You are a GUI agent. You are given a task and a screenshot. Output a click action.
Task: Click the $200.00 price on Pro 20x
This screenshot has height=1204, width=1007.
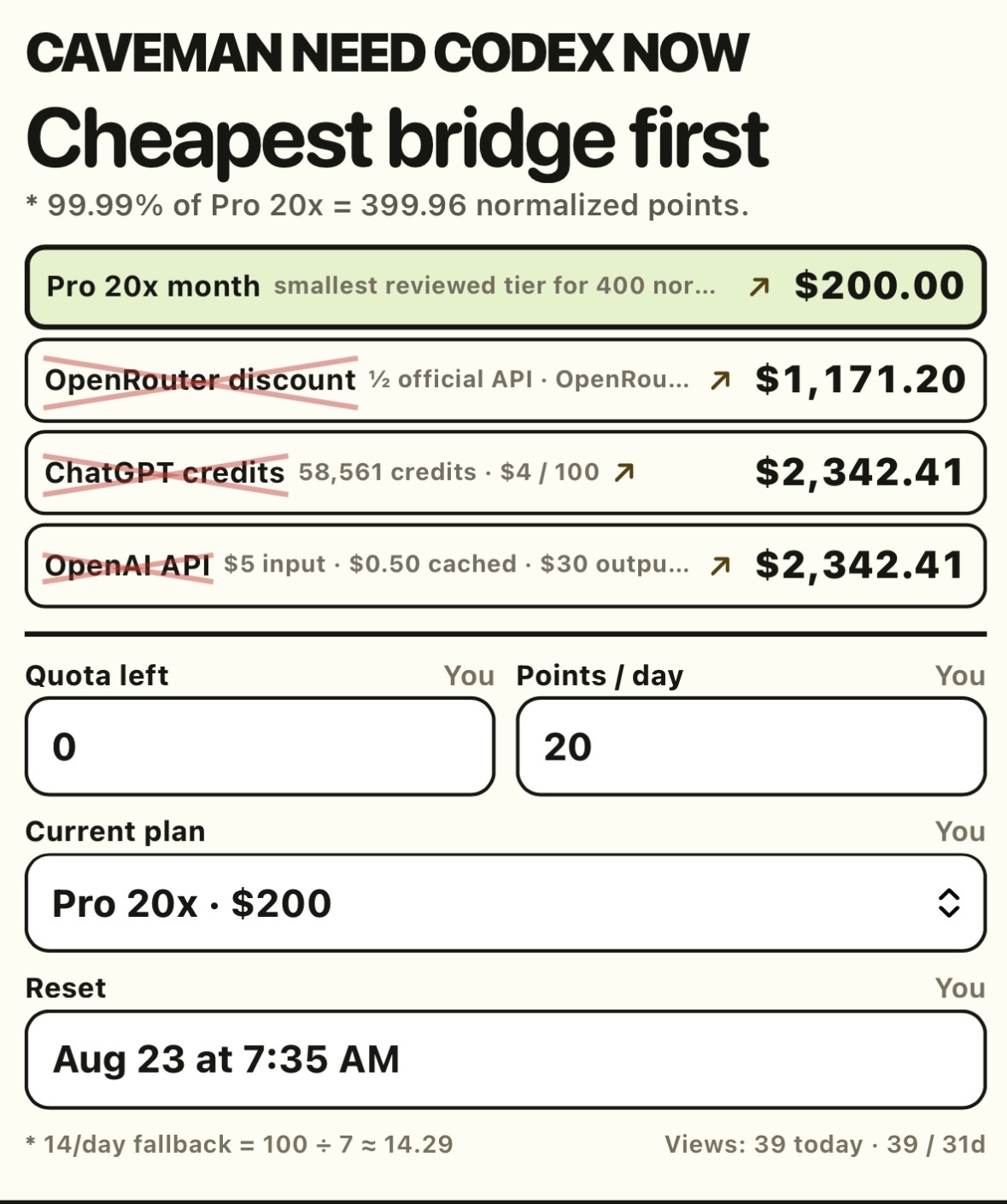880,286
